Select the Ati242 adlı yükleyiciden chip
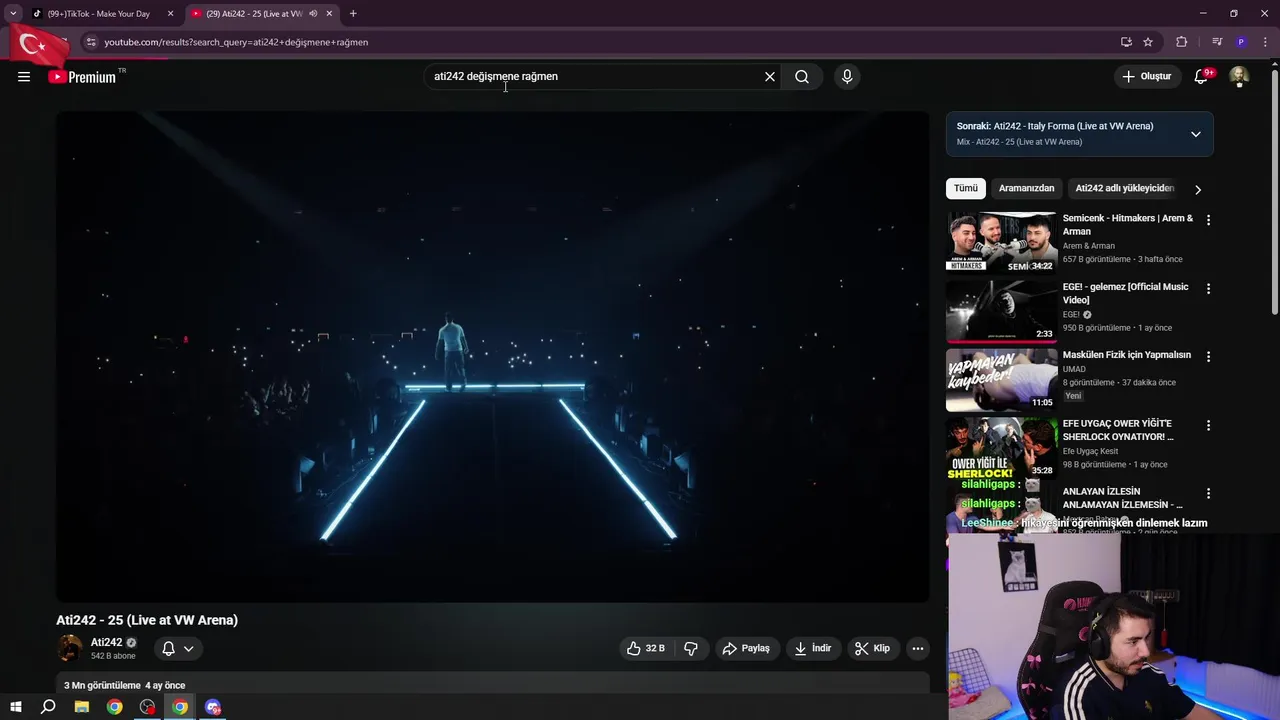1280x720 pixels. pos(1124,188)
